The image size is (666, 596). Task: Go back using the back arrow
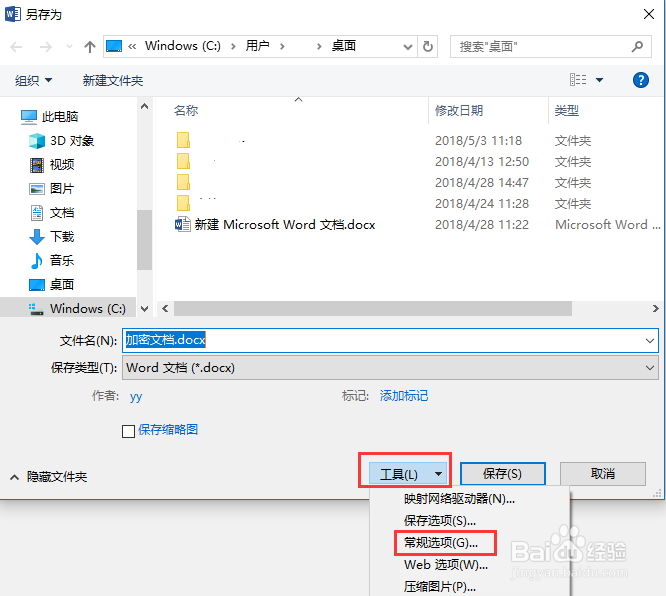16,47
